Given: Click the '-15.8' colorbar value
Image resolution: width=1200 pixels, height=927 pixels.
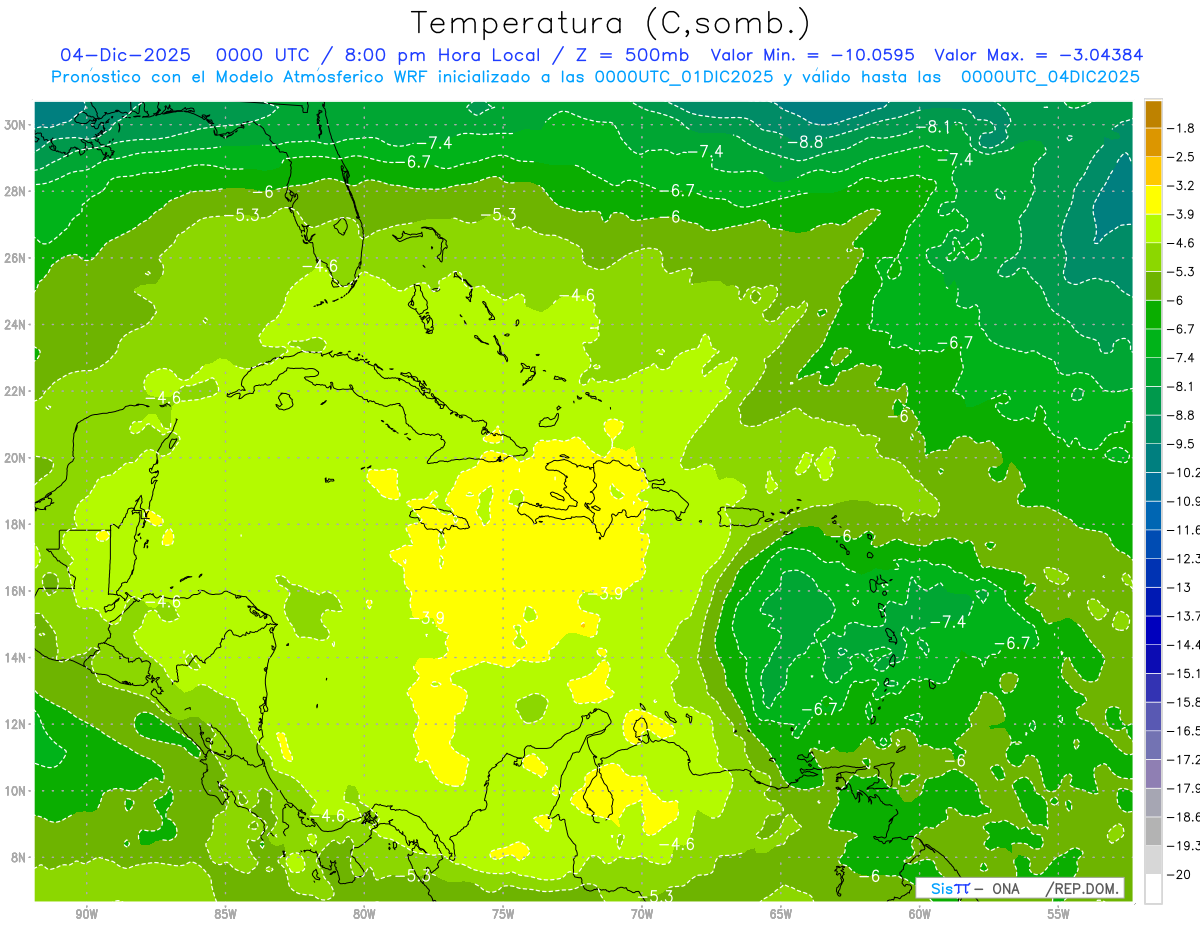Looking at the screenshot, I should point(1184,701).
